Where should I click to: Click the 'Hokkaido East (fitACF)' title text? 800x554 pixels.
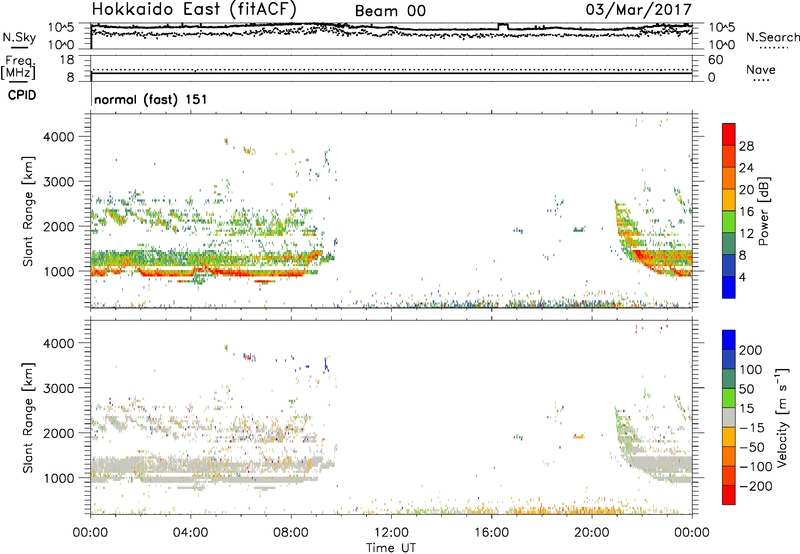click(x=193, y=9)
